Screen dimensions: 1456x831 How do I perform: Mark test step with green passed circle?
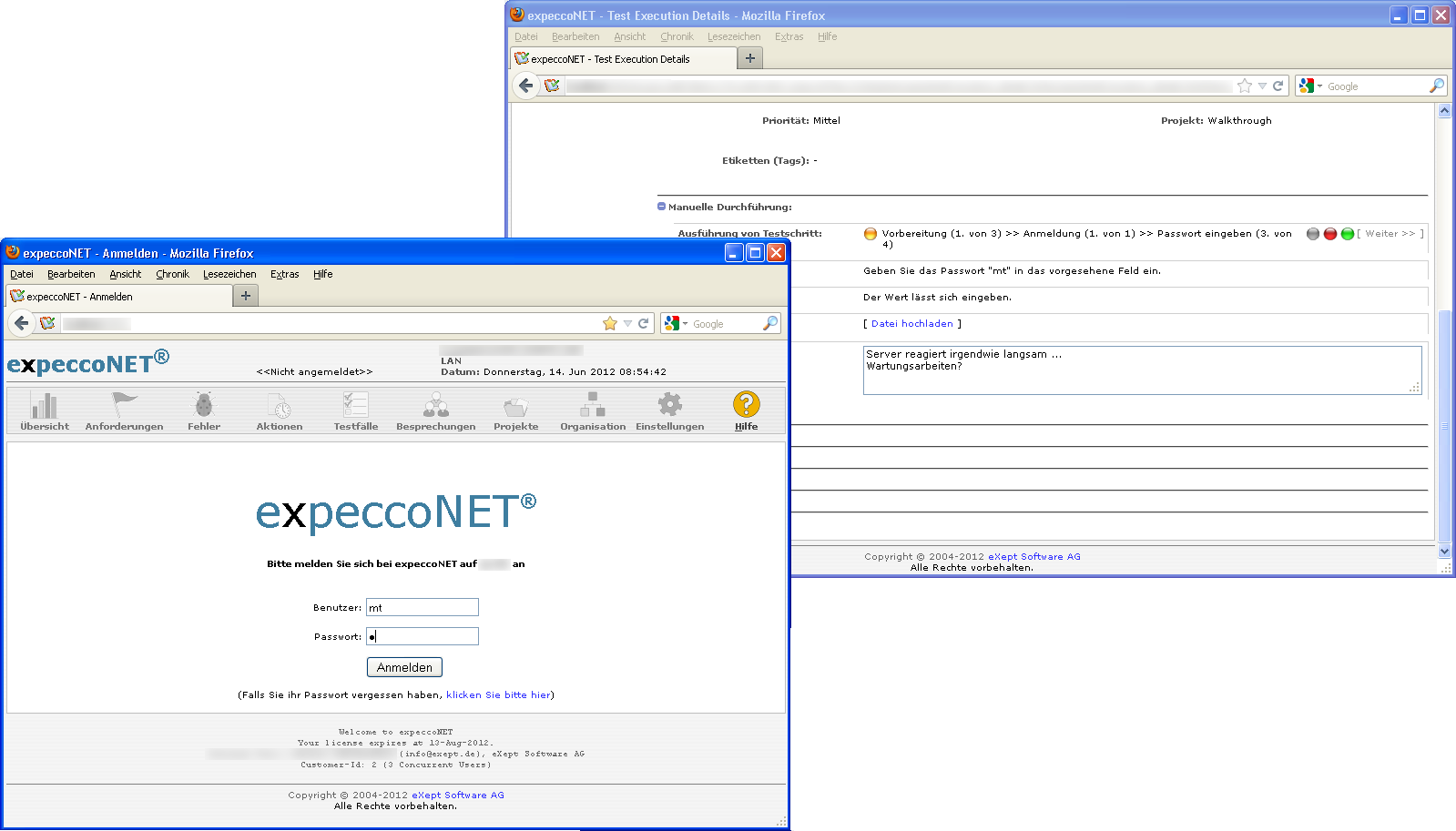coord(1348,234)
